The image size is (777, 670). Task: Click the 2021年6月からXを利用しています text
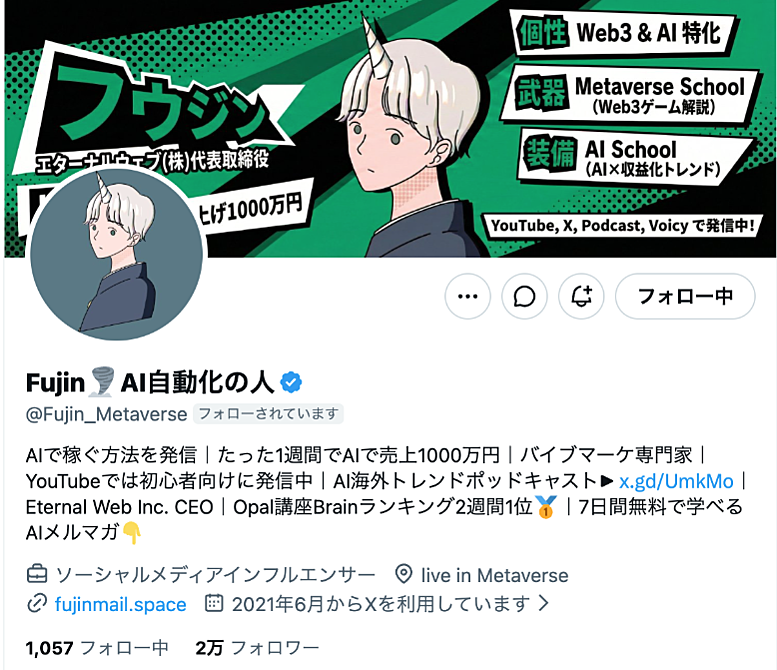(x=381, y=604)
